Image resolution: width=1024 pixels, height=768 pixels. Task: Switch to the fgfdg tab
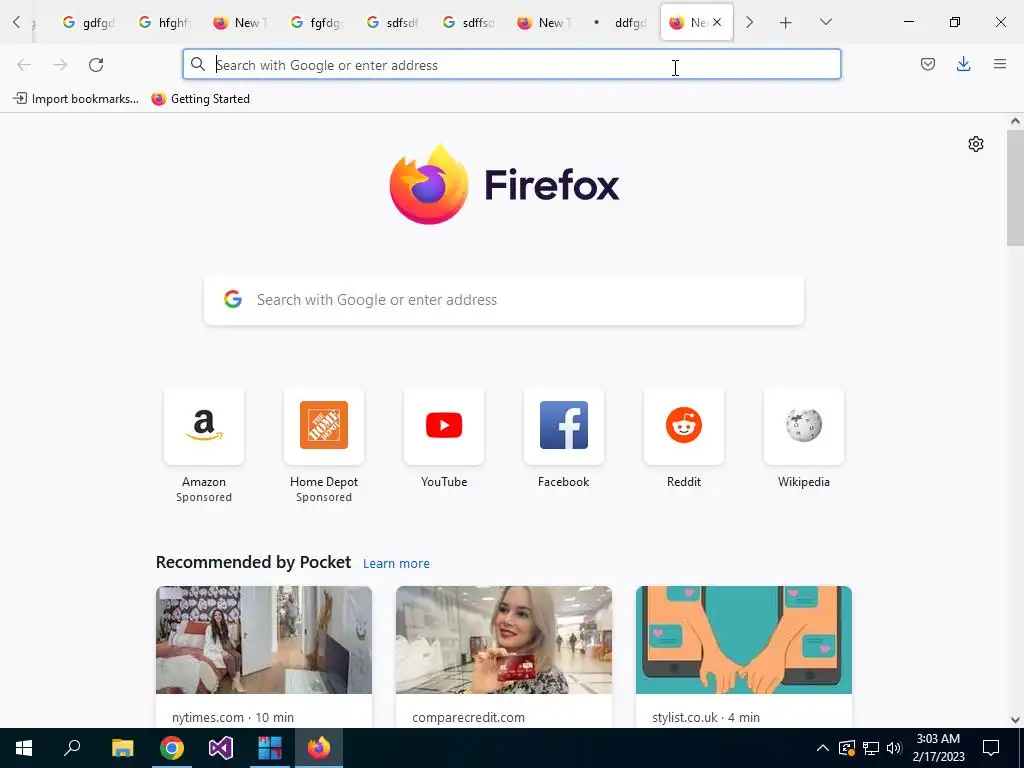[x=317, y=23]
